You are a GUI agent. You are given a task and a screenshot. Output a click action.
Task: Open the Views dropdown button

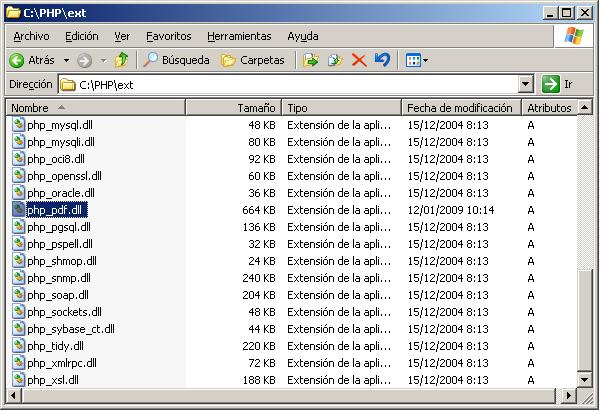tap(417, 60)
